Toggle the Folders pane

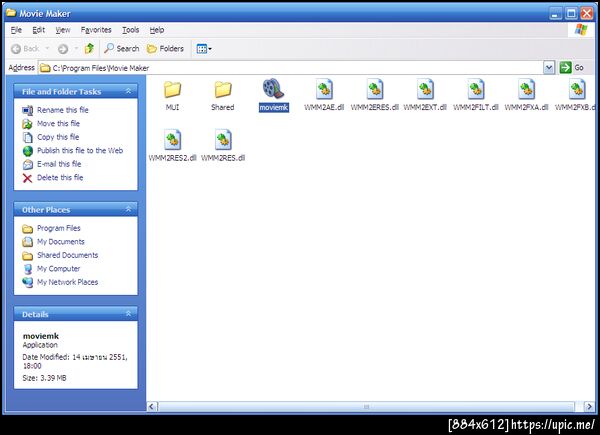tap(165, 48)
